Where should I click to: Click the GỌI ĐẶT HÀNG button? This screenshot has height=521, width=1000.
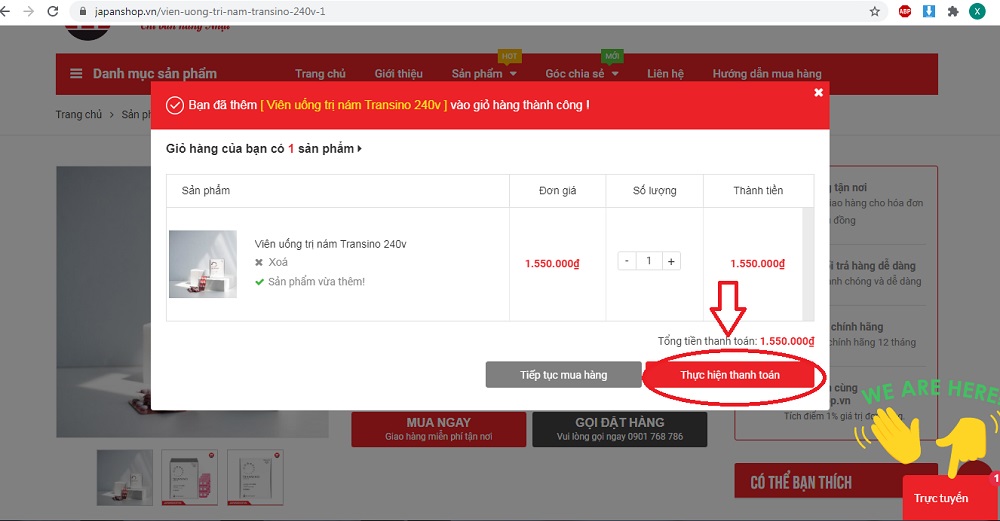point(619,429)
